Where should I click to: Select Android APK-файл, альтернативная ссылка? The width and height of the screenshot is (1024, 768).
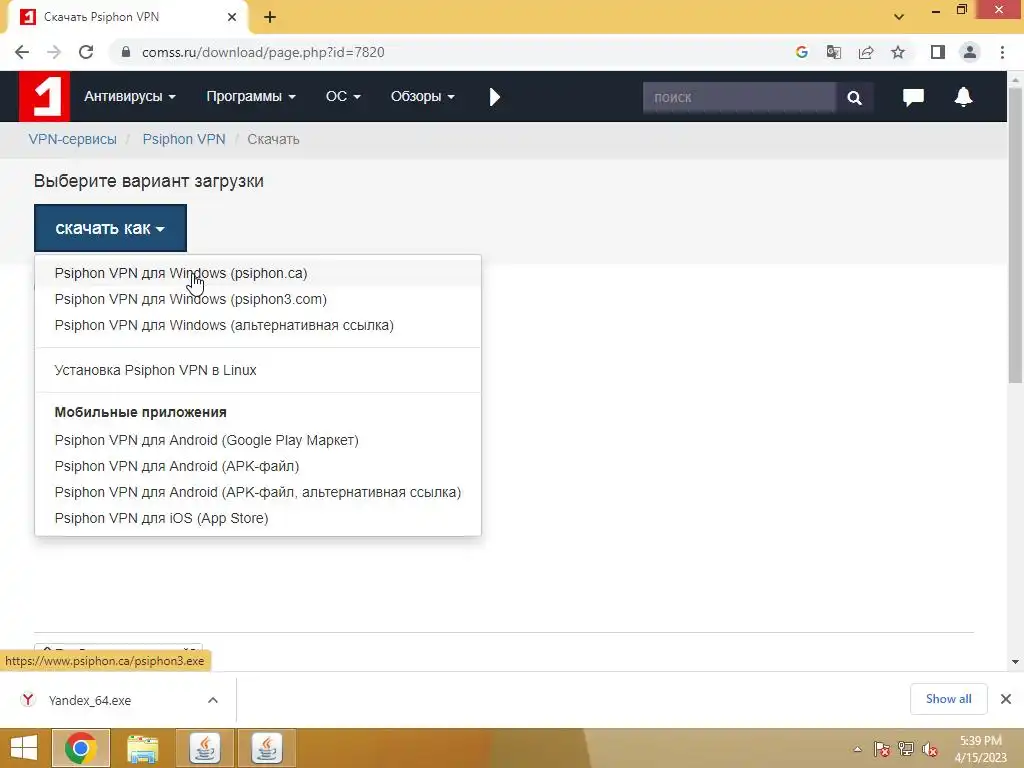point(258,492)
